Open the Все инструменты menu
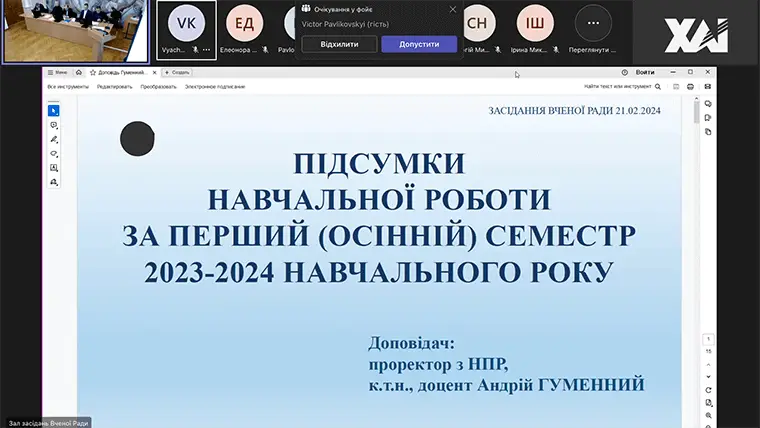The image size is (760, 428). [68, 87]
